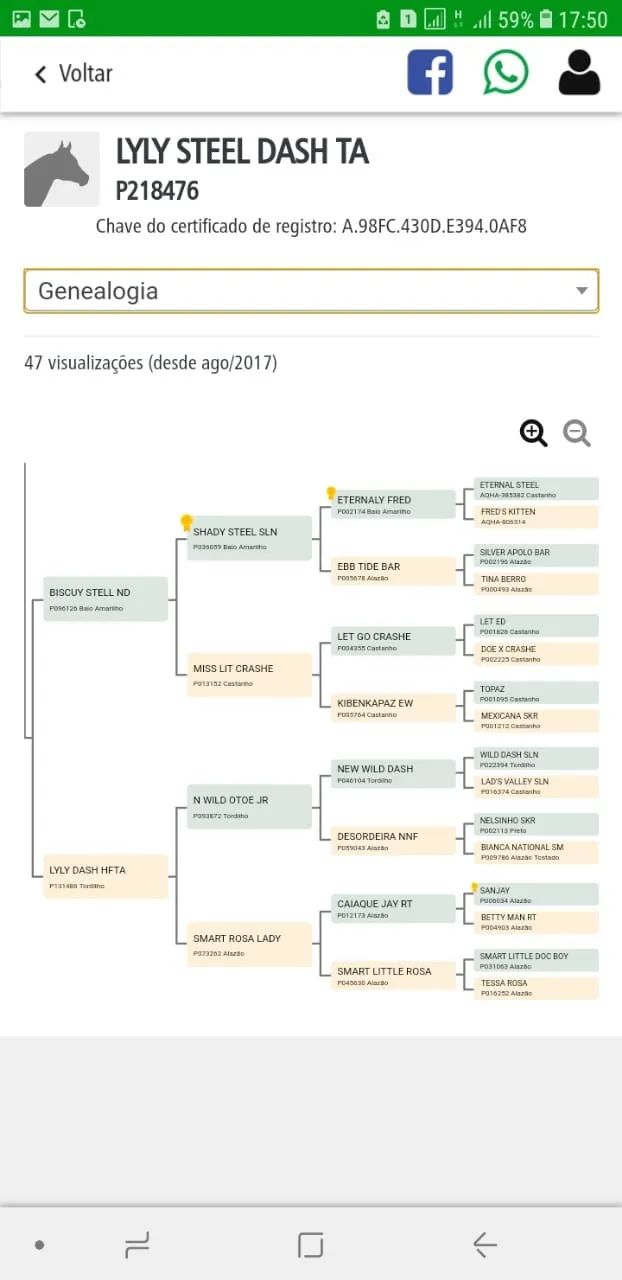Open the Genealogia dropdown

click(x=311, y=291)
